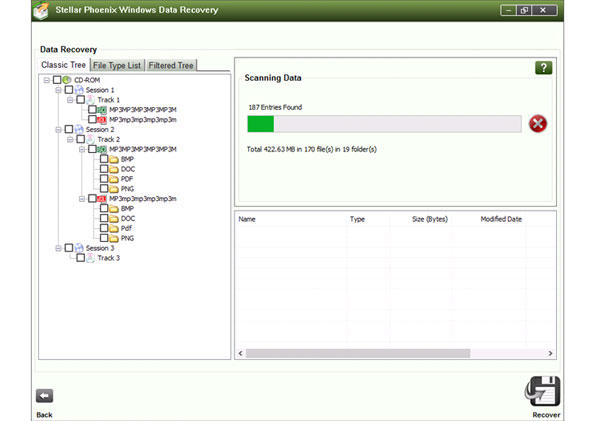Select the CD-ROM disc icon in tree
Image resolution: width=590 pixels, height=421 pixels.
[67, 80]
